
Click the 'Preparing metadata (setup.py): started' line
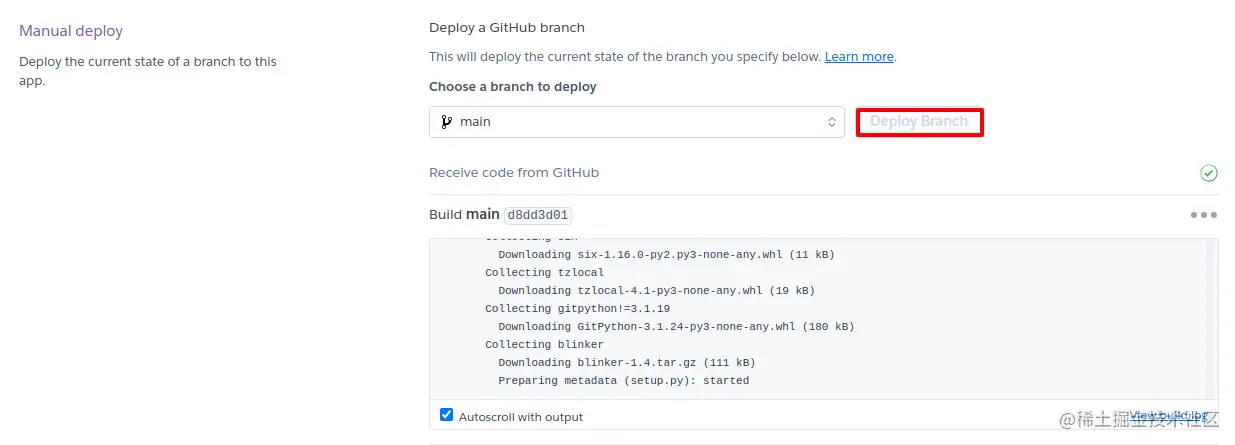pyautogui.click(x=623, y=380)
